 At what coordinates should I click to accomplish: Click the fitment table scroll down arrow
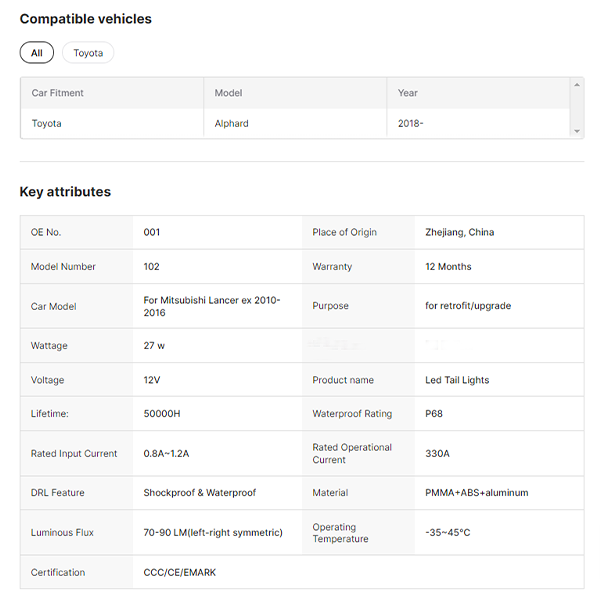(577, 131)
